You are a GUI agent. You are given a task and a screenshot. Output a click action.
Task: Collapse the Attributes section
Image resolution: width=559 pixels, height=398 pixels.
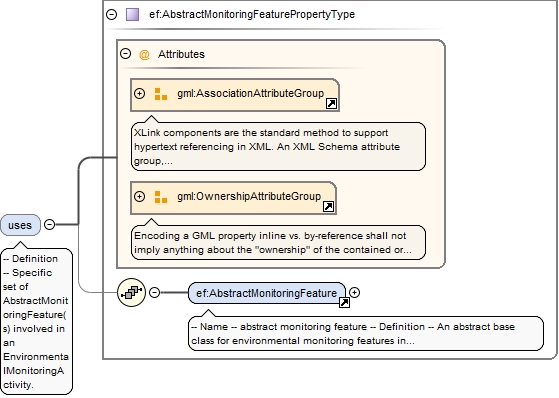click(125, 54)
